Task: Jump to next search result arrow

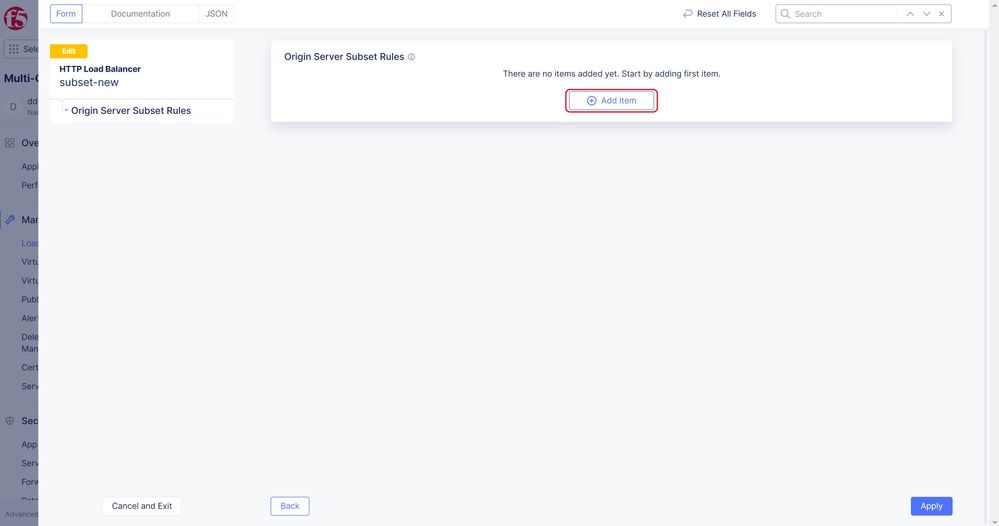Action: coord(927,14)
